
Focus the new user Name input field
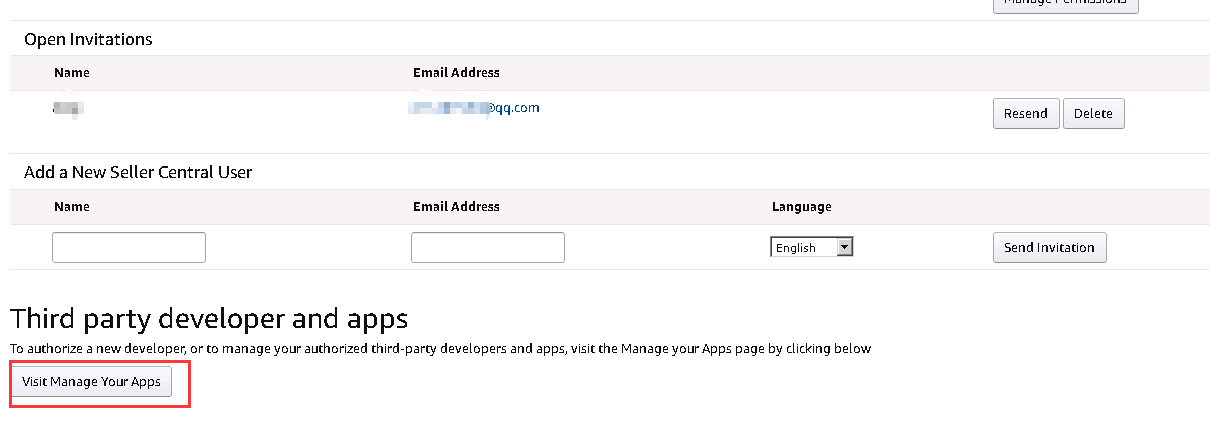[129, 247]
